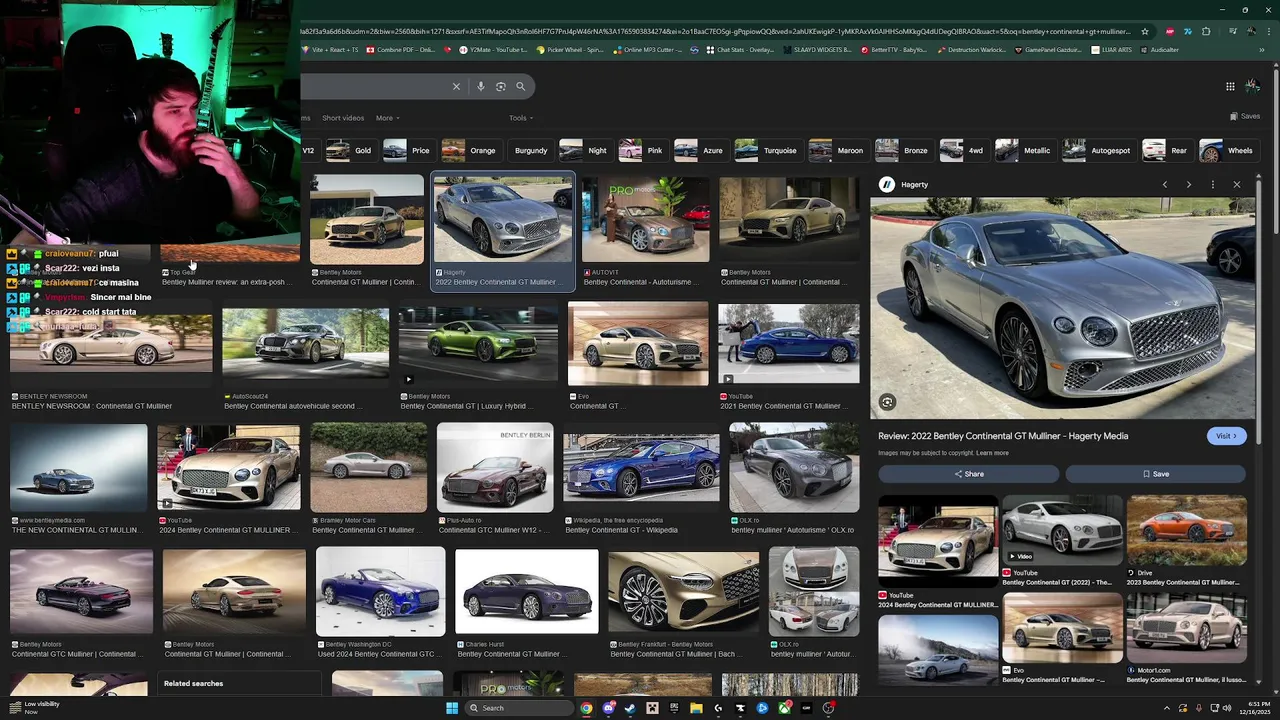The image size is (1280, 720).
Task: Open the Picker Wheel bookmark
Action: (570, 50)
